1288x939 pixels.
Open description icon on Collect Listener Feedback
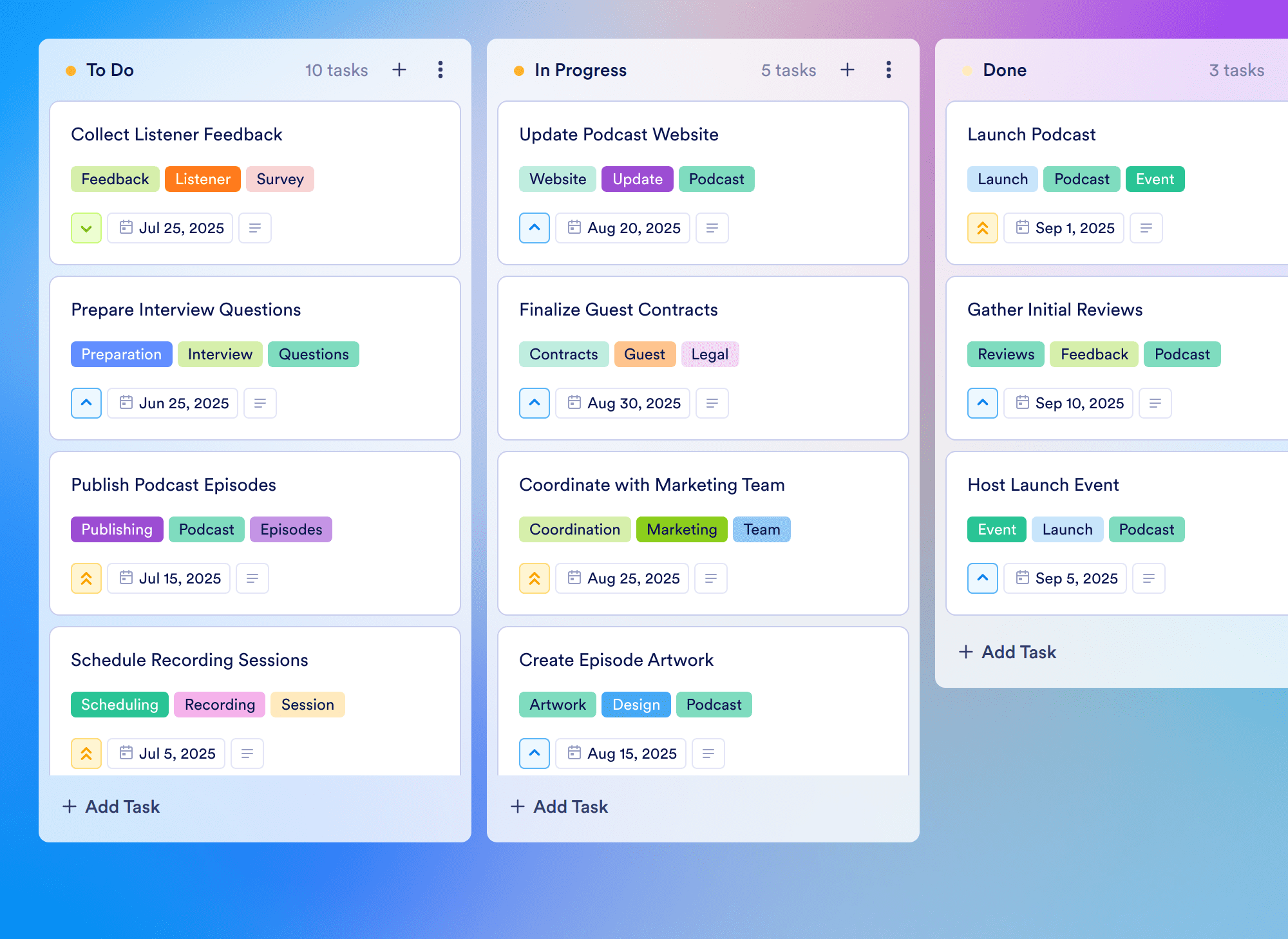click(255, 228)
